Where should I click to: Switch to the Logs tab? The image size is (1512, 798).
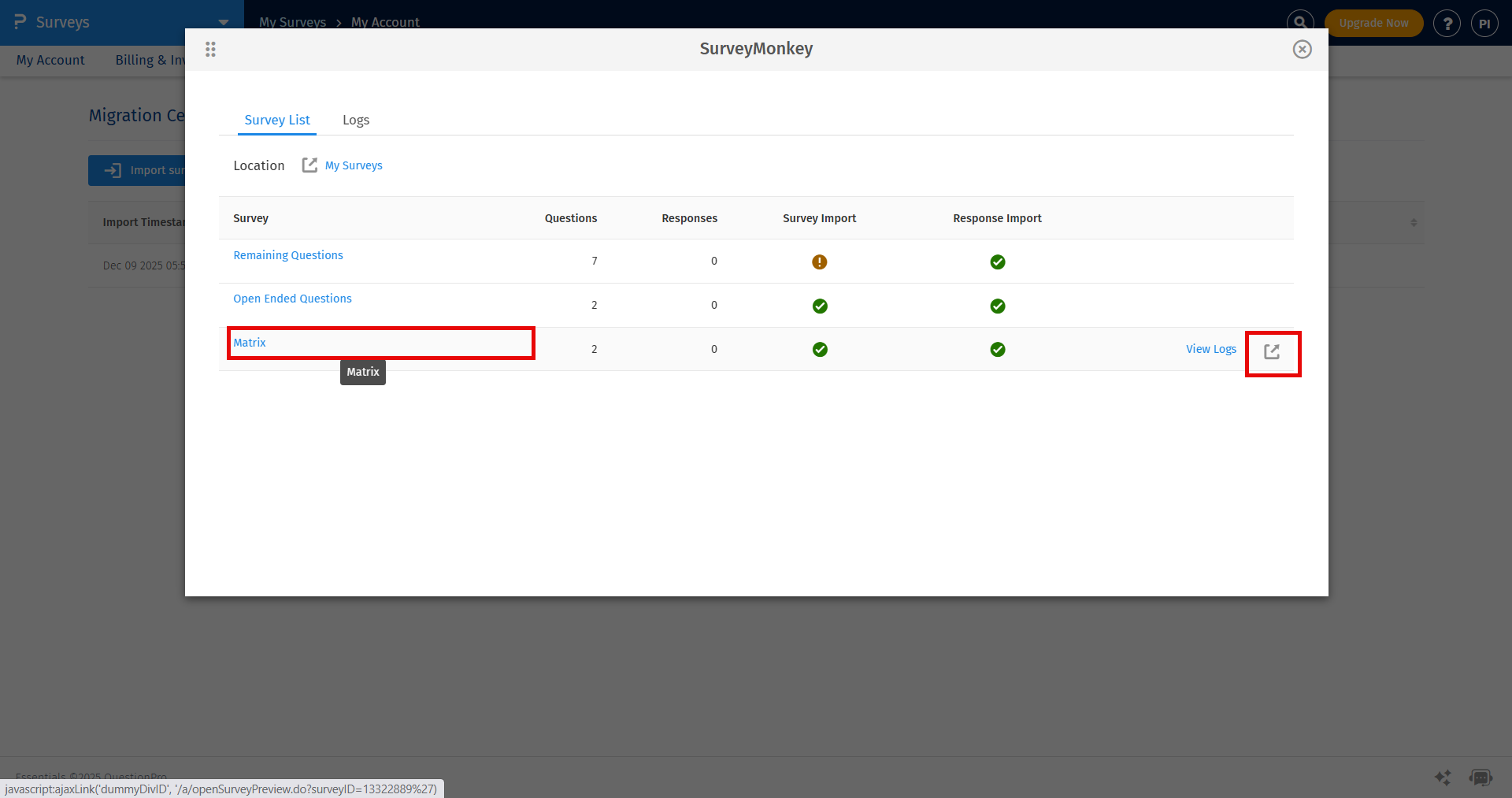point(355,120)
